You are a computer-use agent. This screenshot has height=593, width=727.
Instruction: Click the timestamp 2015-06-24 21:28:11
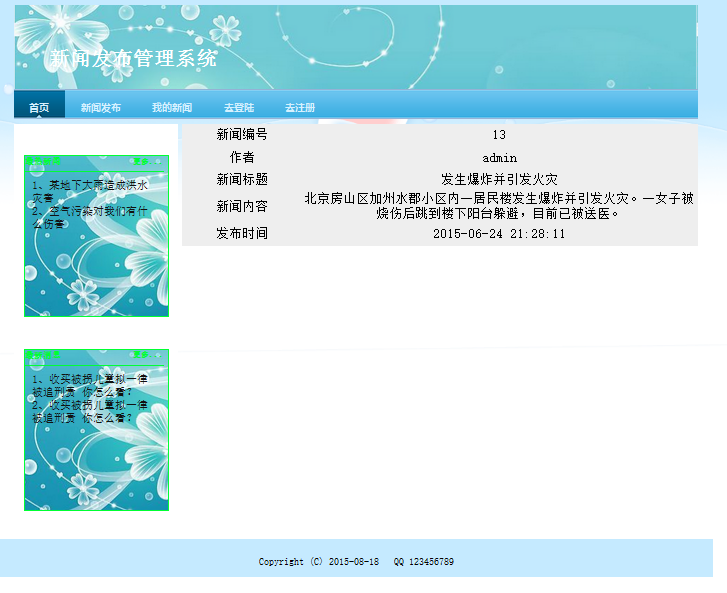coord(499,234)
